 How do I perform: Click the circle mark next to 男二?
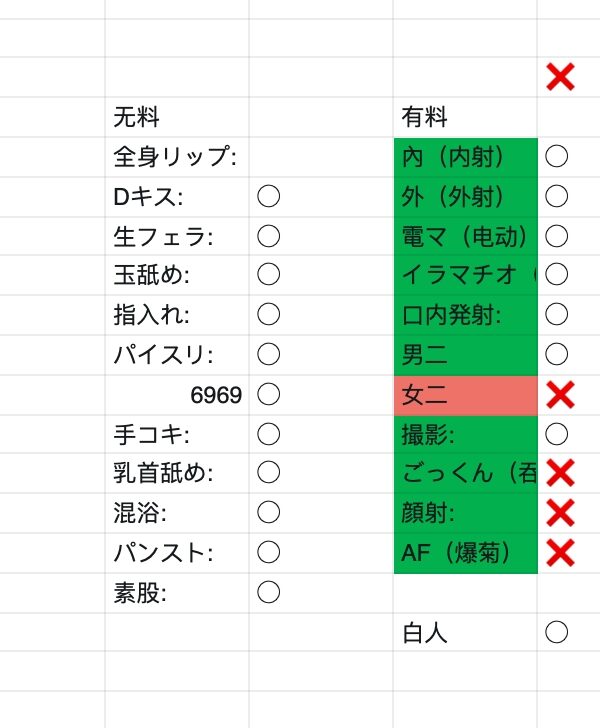click(557, 354)
